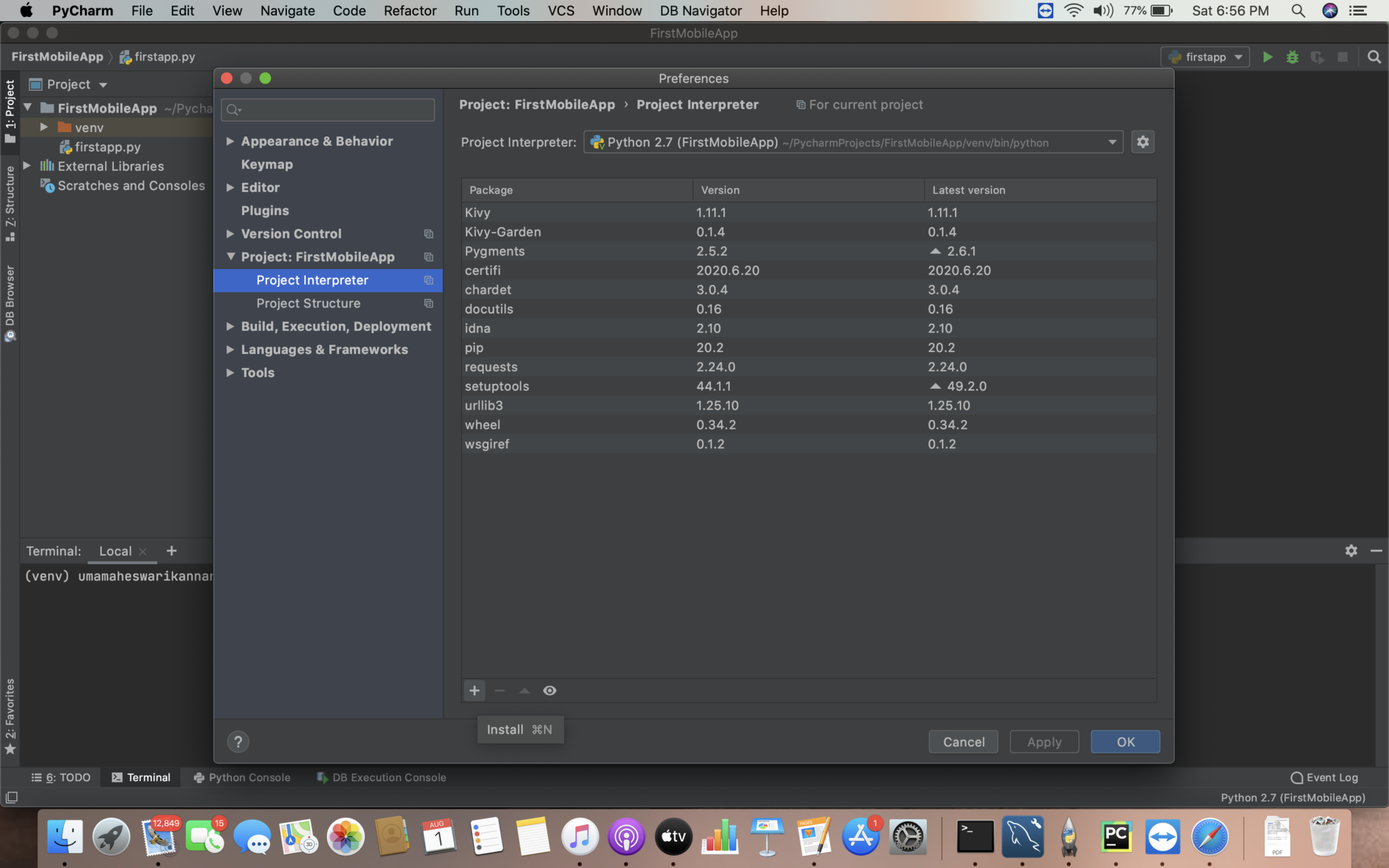The height and width of the screenshot is (868, 1389).
Task: Switch to the Python Console tab
Action: click(x=242, y=777)
